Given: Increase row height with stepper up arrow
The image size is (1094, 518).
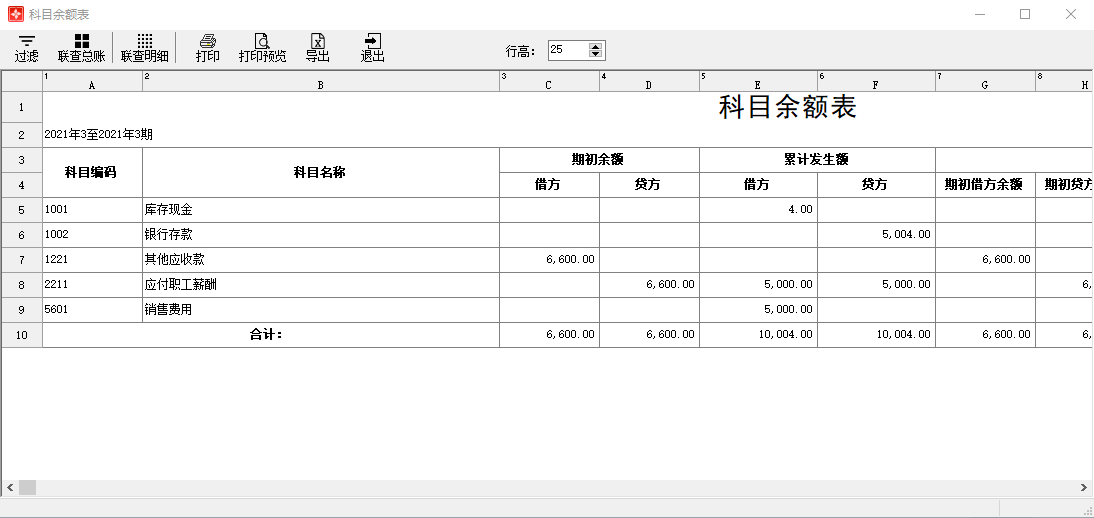Looking at the screenshot, I should point(595,46).
